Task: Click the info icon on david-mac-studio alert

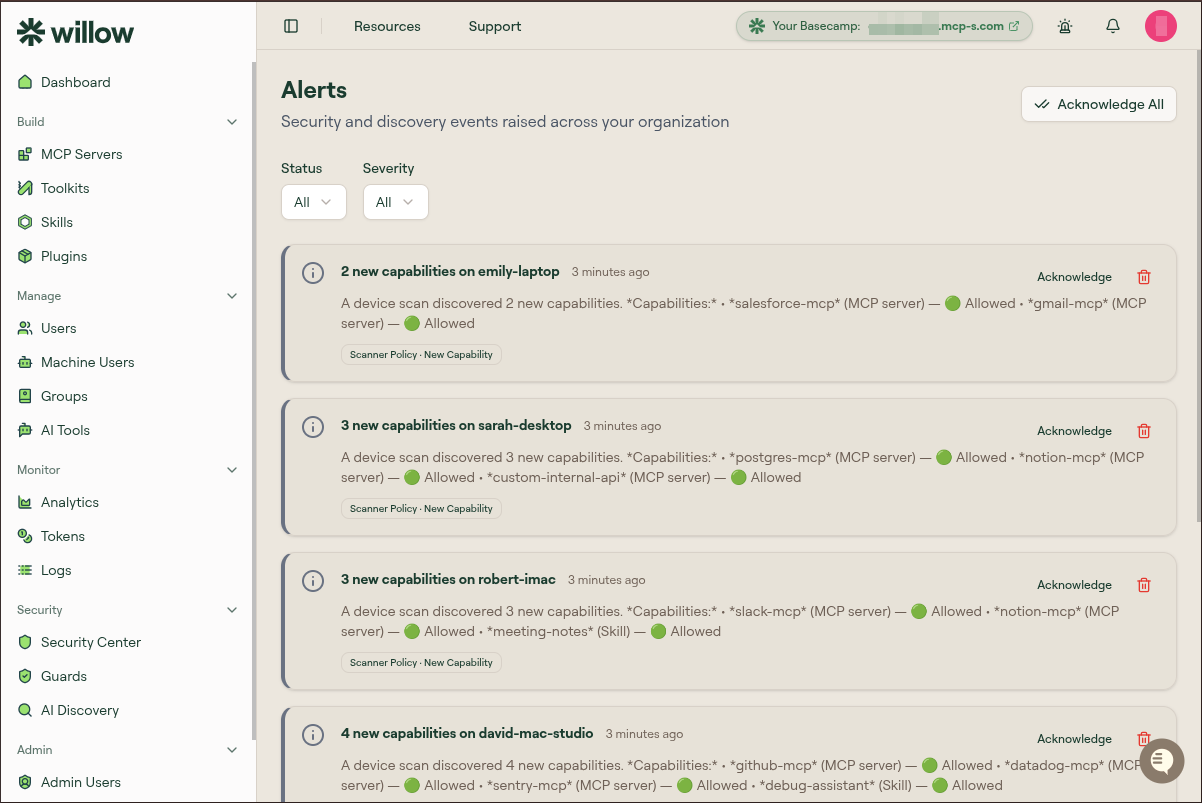Action: [x=313, y=735]
